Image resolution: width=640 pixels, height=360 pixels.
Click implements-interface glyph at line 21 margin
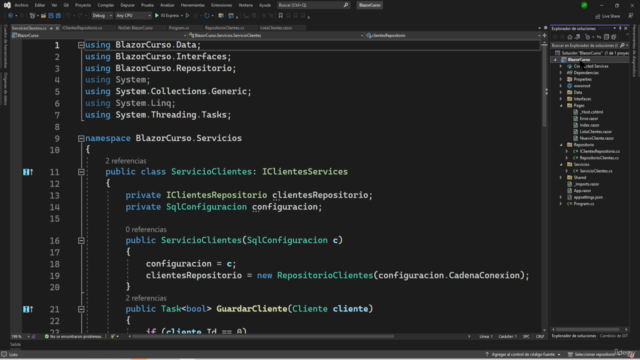(x=27, y=309)
